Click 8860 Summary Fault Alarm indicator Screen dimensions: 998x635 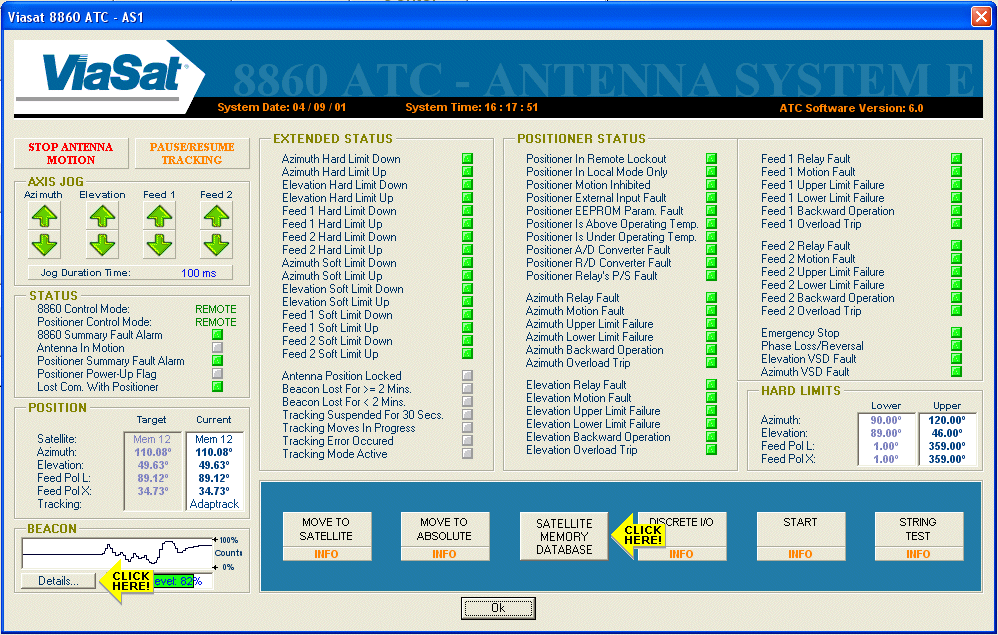(218, 335)
